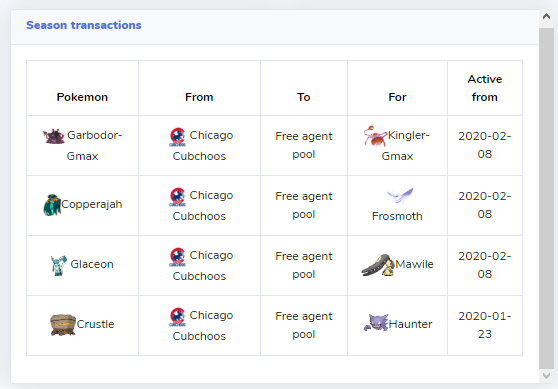Click Chicago Cubchoos logo in Garbodor-Gmax row
The height and width of the screenshot is (389, 558).
coord(177,137)
